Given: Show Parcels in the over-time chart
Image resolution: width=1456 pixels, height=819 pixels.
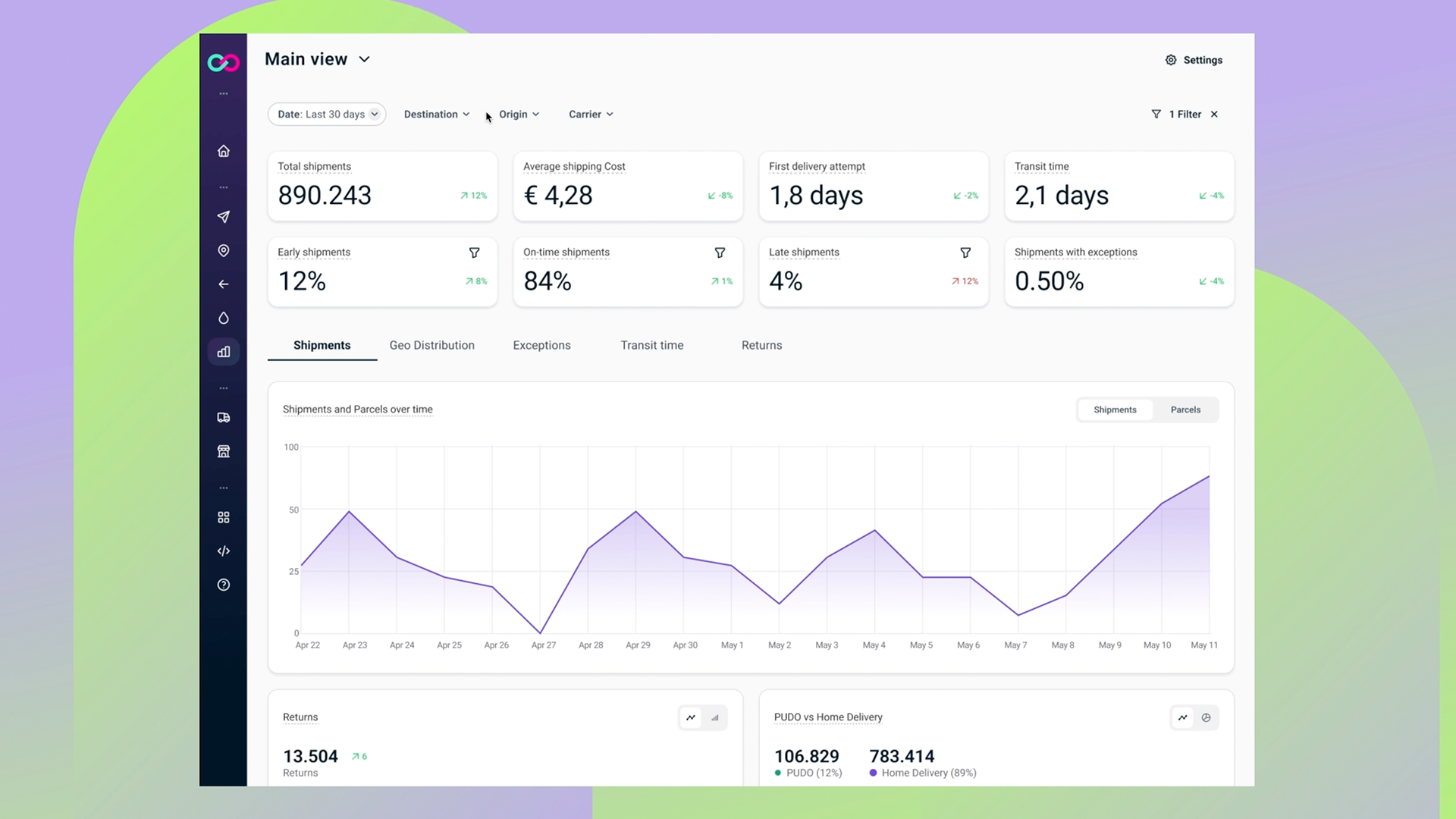Looking at the screenshot, I should 1185,409.
